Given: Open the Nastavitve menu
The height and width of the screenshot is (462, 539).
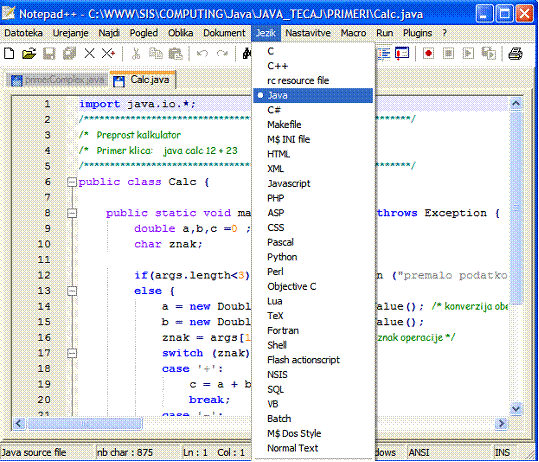Looking at the screenshot, I should (308, 33).
